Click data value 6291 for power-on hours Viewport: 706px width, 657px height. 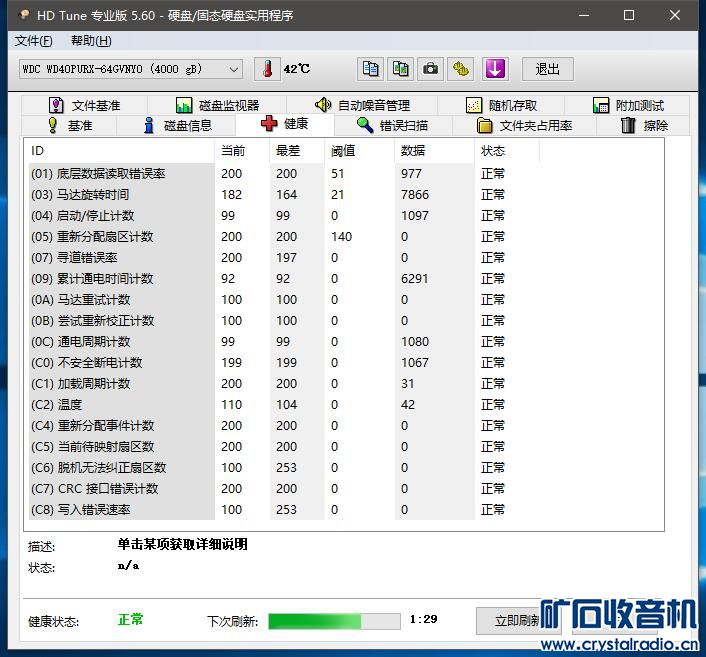(415, 279)
